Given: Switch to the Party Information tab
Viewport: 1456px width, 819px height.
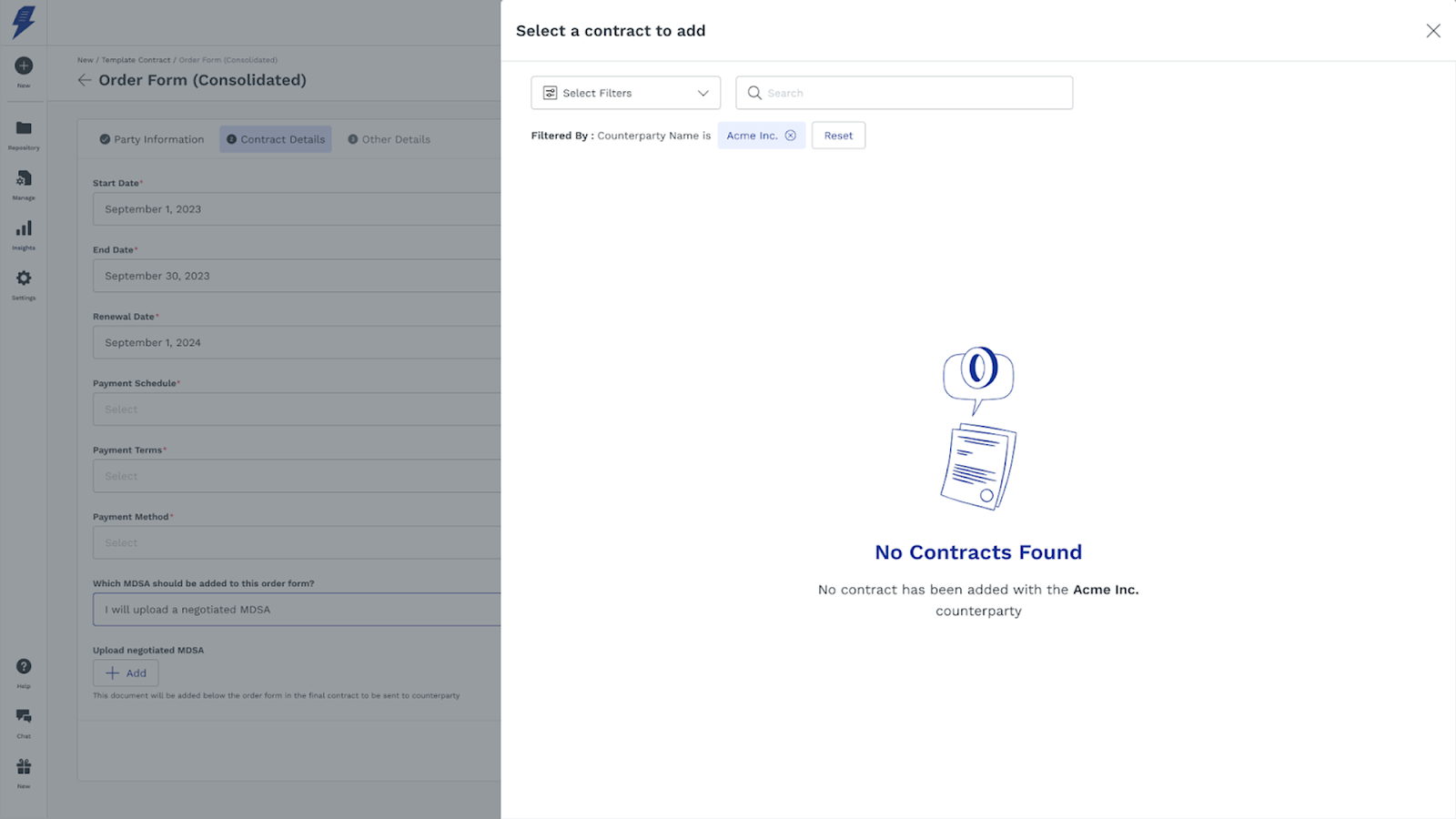Looking at the screenshot, I should [x=152, y=139].
